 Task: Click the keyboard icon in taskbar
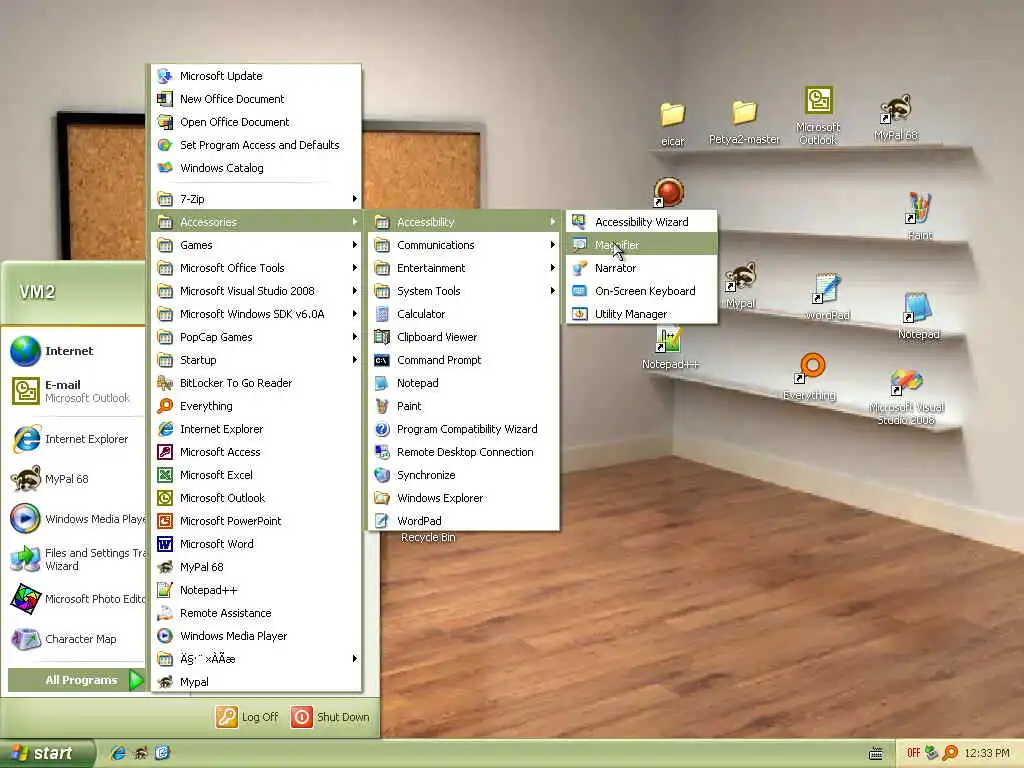pos(876,754)
